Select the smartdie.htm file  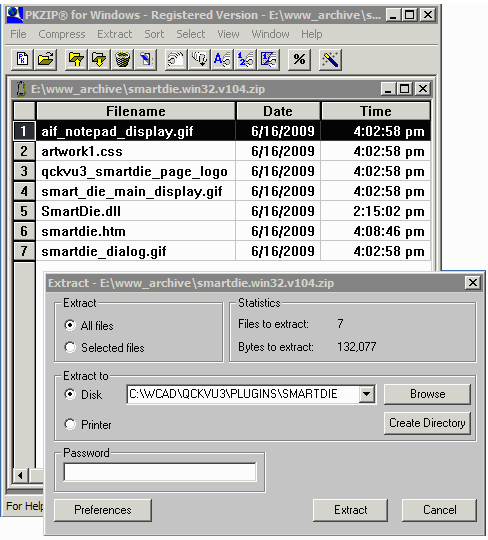pyautogui.click(x=83, y=231)
